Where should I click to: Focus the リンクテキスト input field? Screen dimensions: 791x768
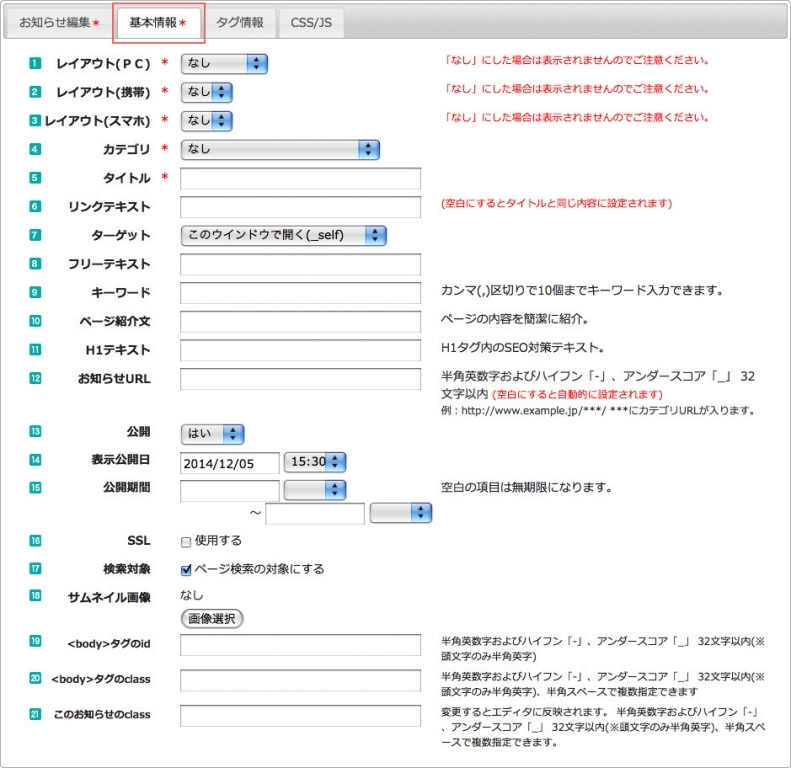tap(300, 207)
